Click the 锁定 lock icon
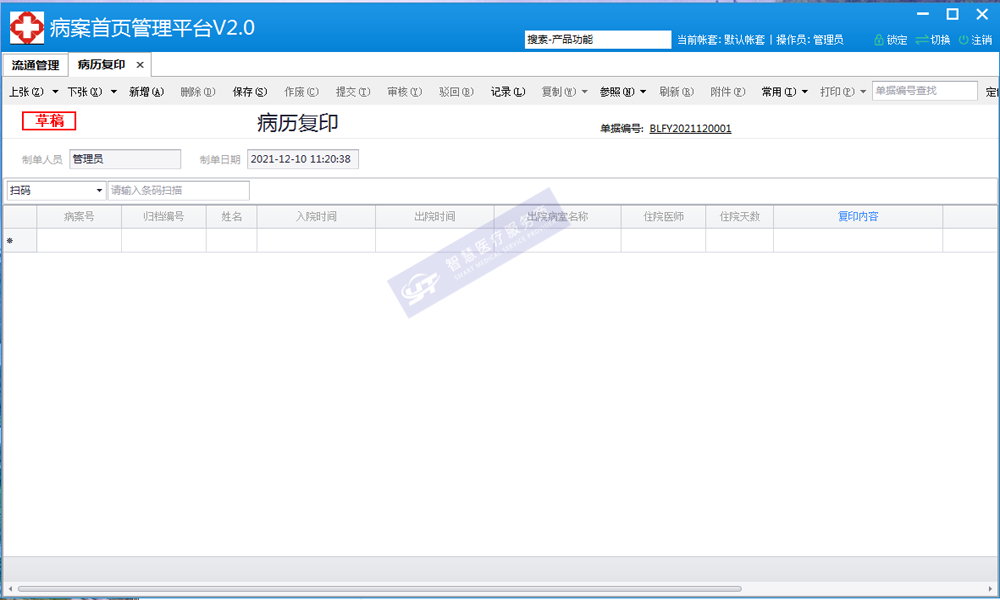1000x600 pixels. [879, 40]
